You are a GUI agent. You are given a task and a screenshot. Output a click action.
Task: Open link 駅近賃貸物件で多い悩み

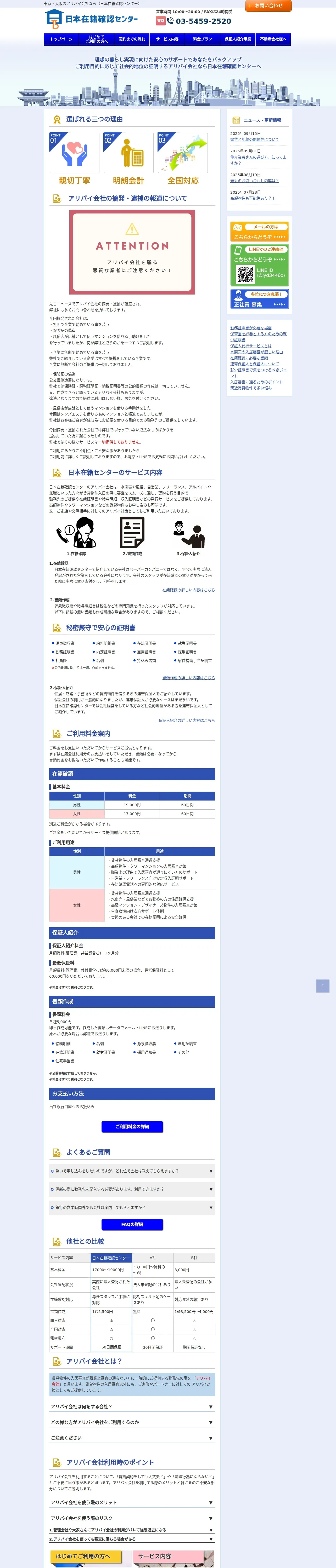pos(251,388)
